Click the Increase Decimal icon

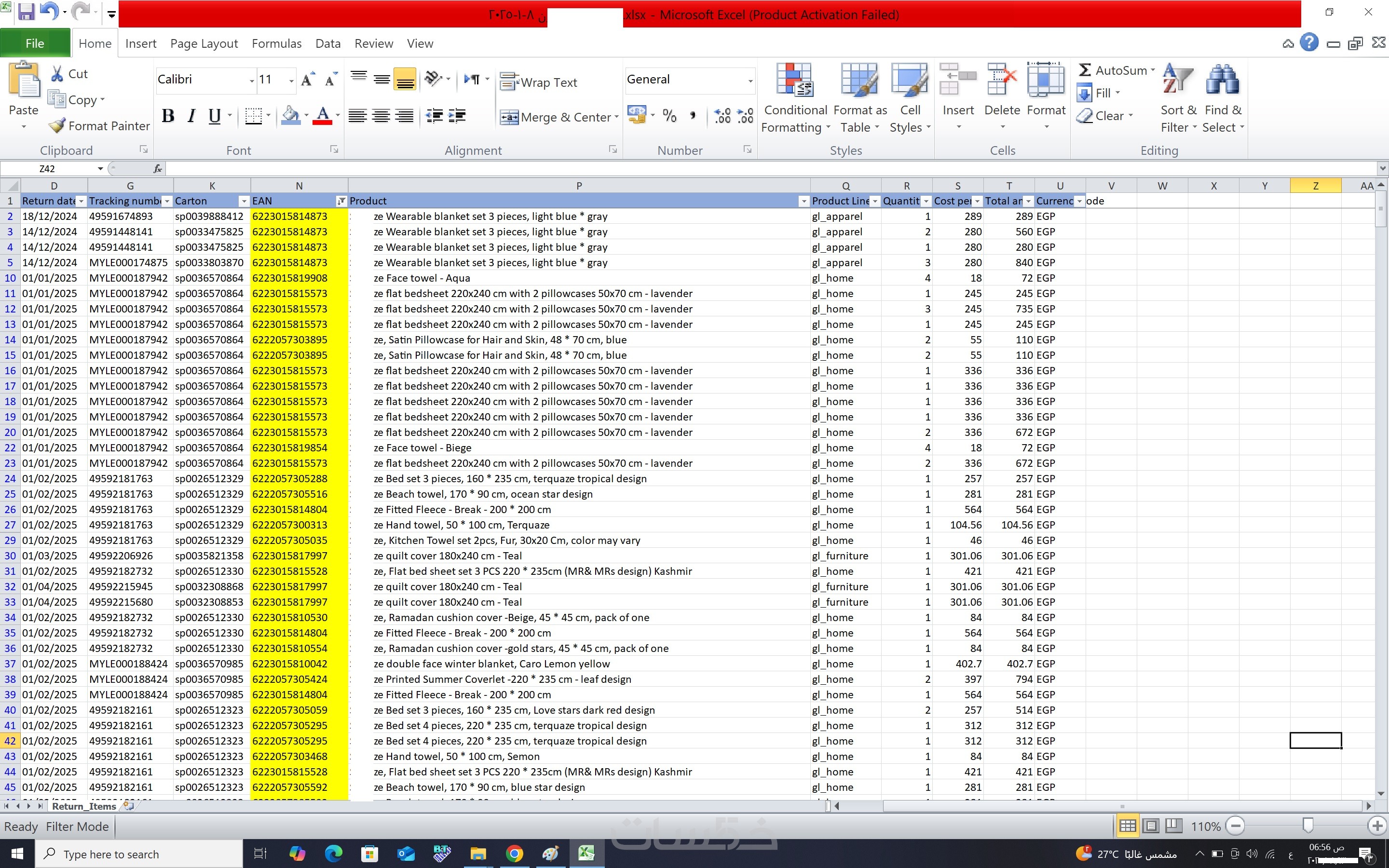click(x=722, y=116)
